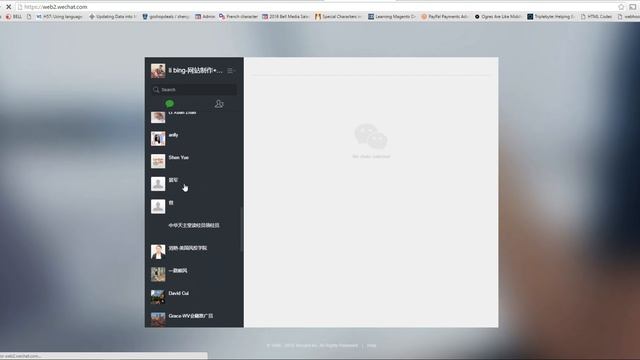
Task: Click andy's avatar thumbnail
Action: [x=158, y=138]
